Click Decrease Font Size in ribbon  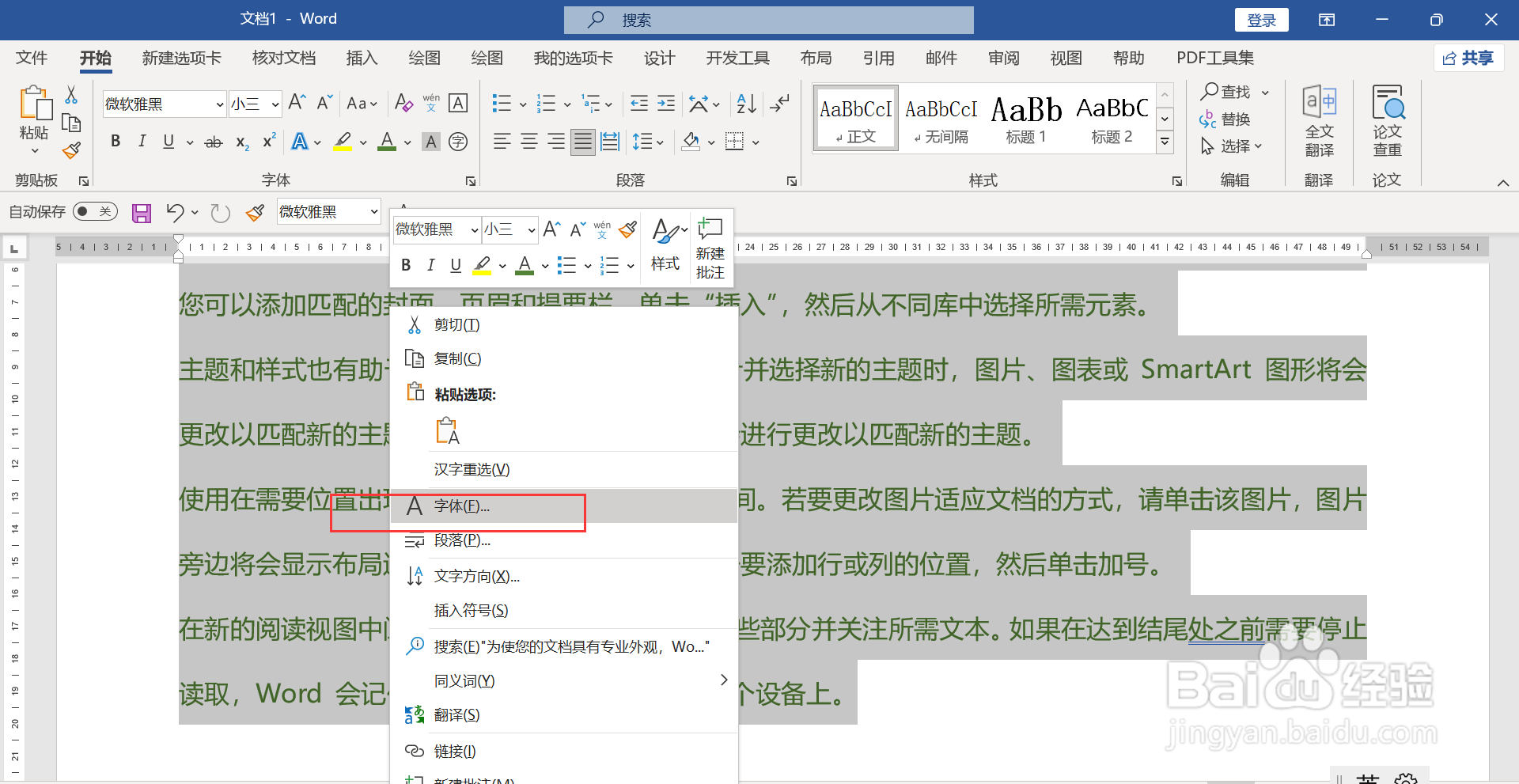click(x=324, y=103)
